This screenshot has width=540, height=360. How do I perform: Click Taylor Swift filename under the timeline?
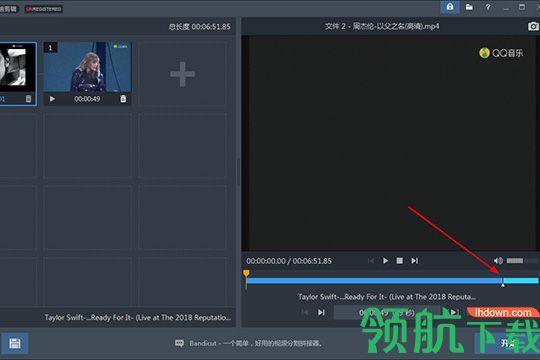tap(387, 297)
